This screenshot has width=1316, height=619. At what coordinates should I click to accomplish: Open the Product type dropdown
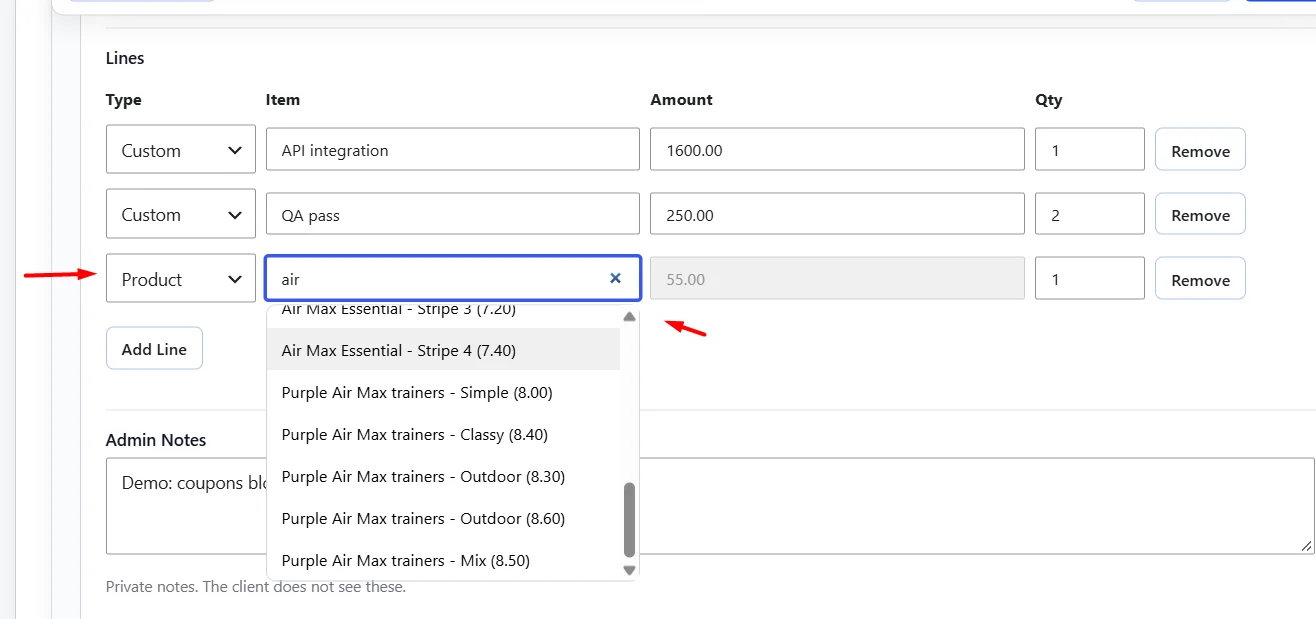181,279
